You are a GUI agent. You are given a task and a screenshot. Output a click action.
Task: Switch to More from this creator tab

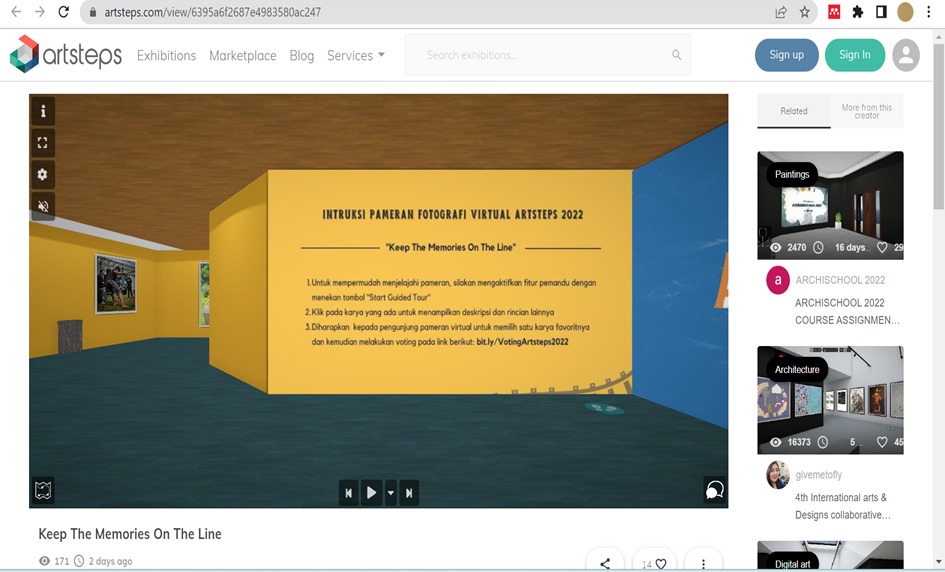point(866,111)
